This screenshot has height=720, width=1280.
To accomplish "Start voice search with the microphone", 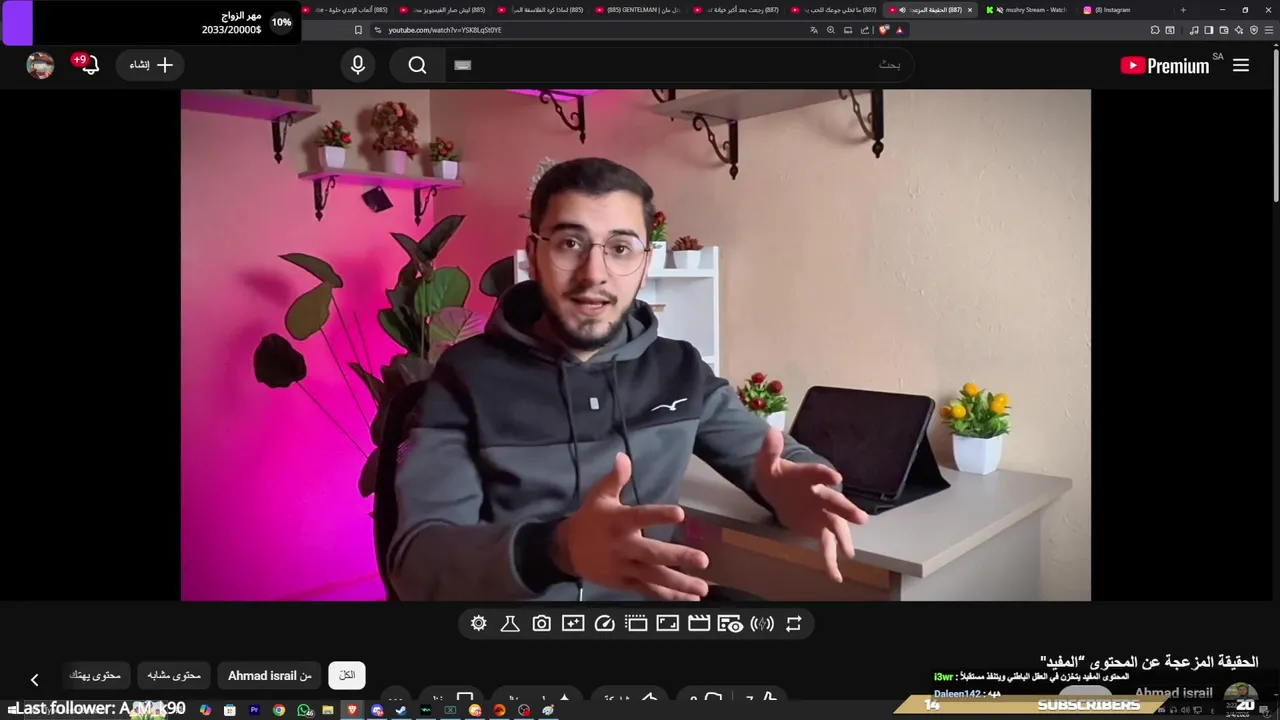I will coord(358,65).
